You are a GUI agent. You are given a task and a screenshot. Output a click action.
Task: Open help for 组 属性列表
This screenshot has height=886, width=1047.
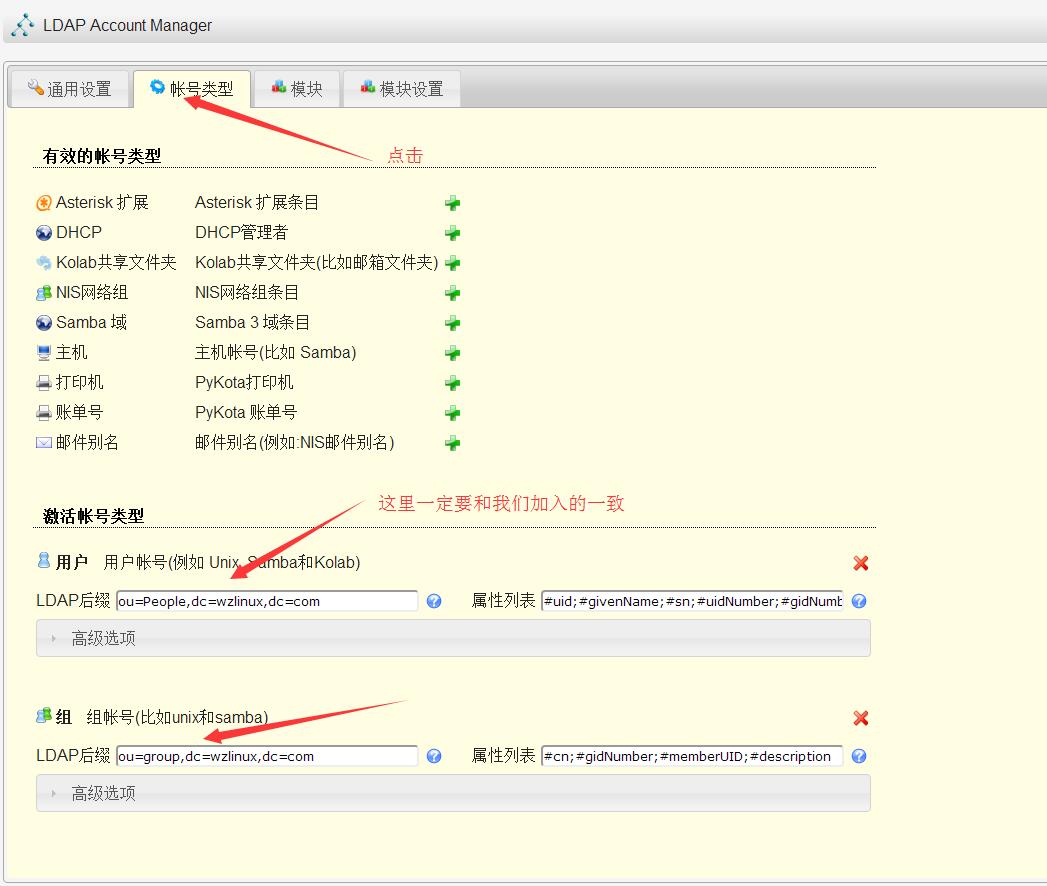pyautogui.click(x=859, y=756)
